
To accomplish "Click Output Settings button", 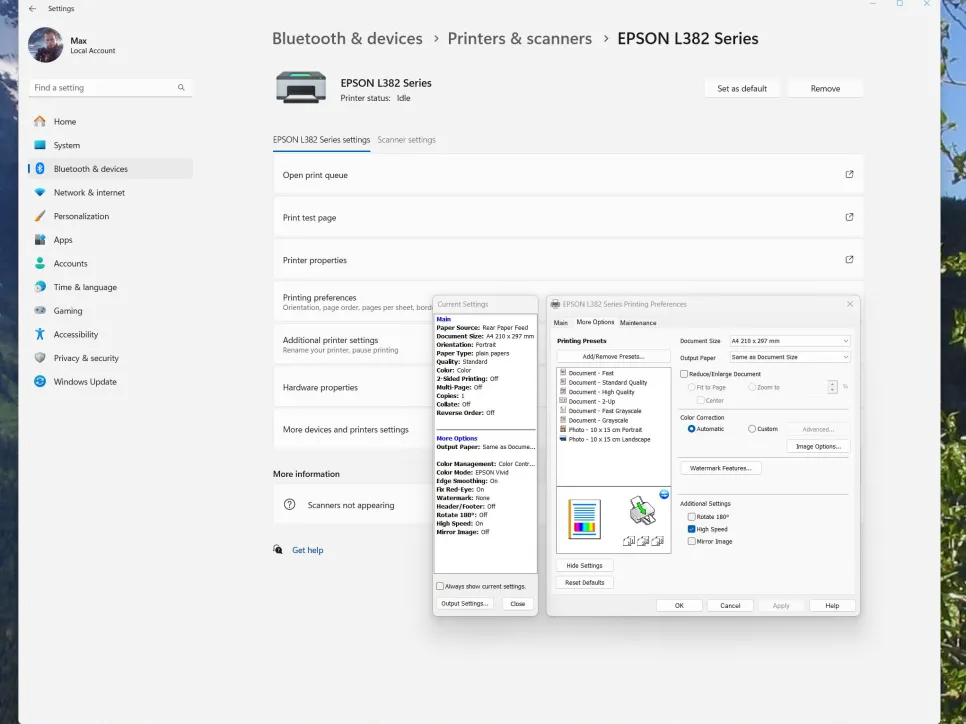I will (x=465, y=604).
